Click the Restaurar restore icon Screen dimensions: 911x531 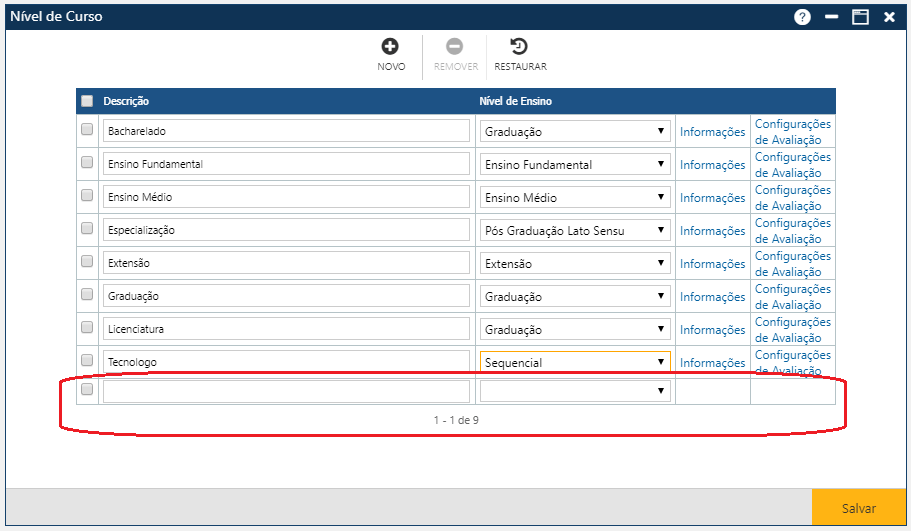tap(519, 46)
